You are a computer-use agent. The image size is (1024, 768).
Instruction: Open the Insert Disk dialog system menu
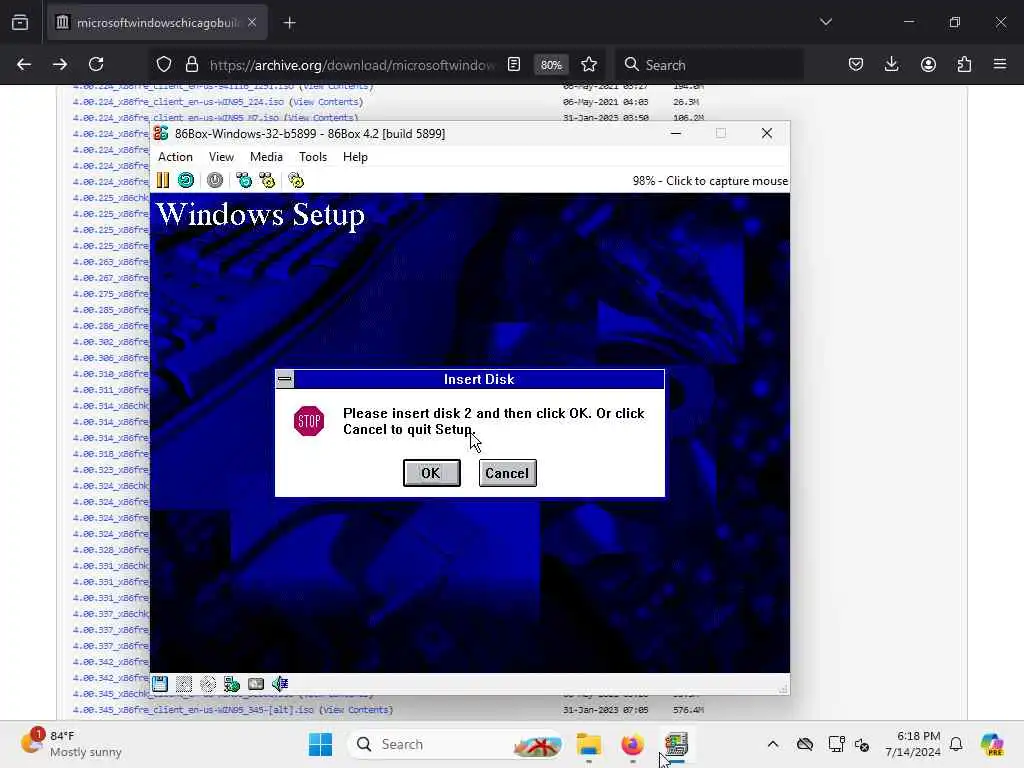pyautogui.click(x=285, y=379)
